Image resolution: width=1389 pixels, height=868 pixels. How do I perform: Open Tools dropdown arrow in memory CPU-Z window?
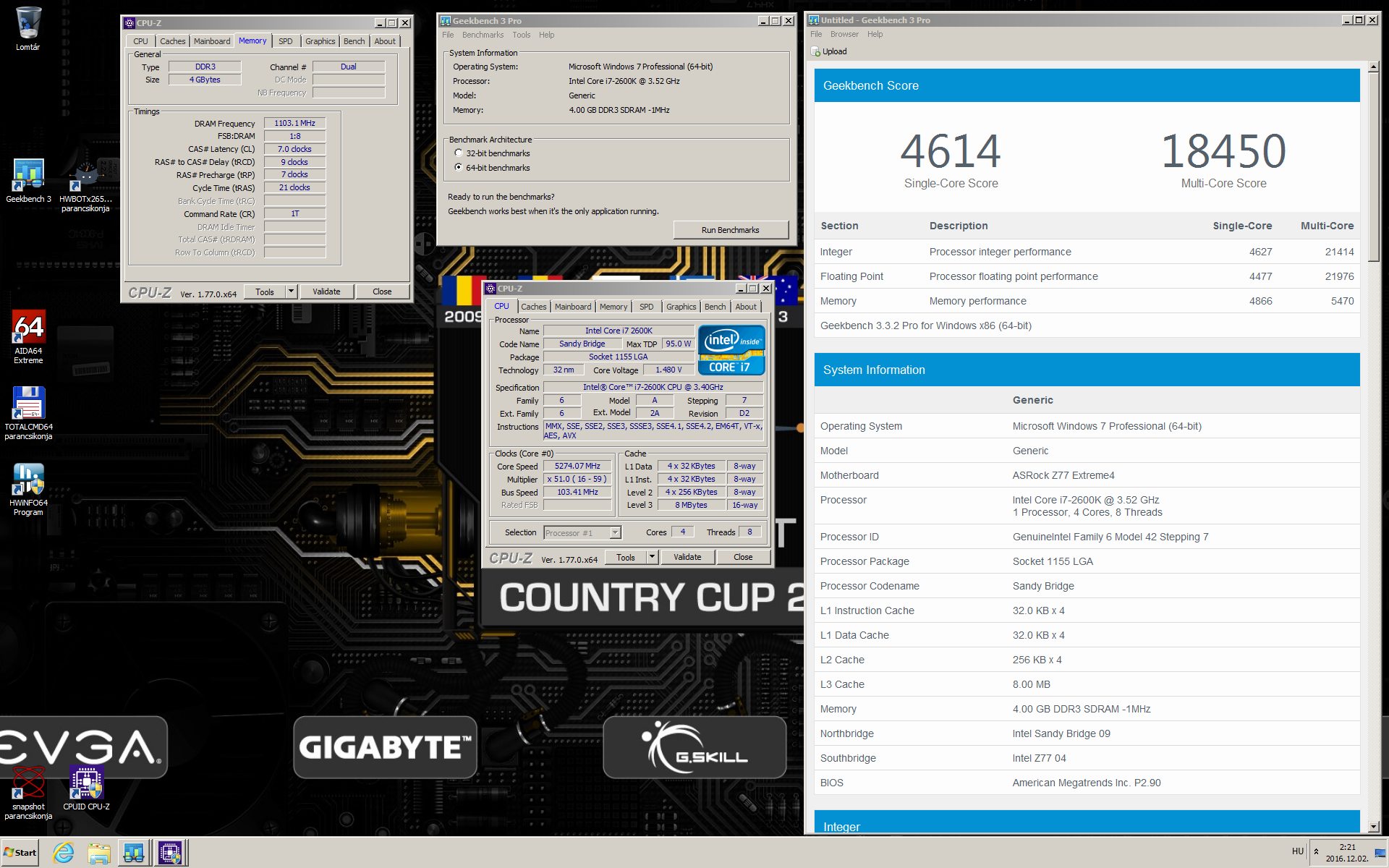click(291, 292)
